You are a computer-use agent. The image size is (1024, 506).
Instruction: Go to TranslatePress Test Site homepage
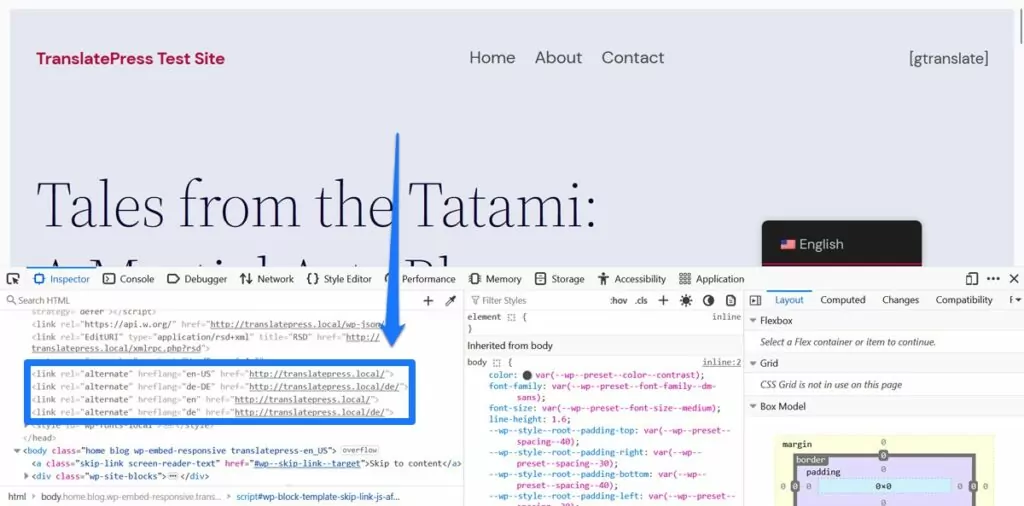pyautogui.click(x=131, y=59)
